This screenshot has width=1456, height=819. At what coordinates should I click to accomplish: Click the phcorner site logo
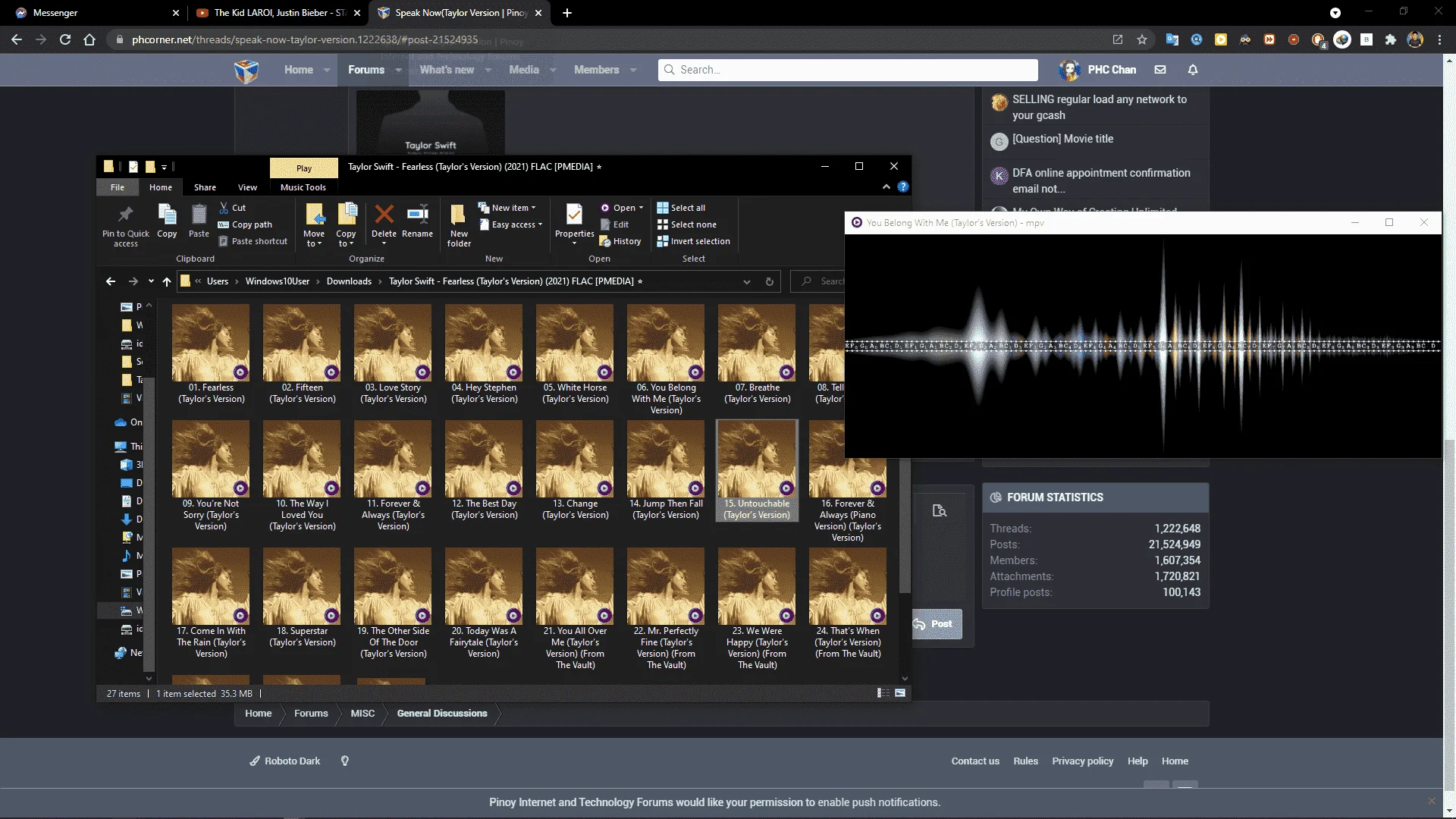tap(246, 70)
